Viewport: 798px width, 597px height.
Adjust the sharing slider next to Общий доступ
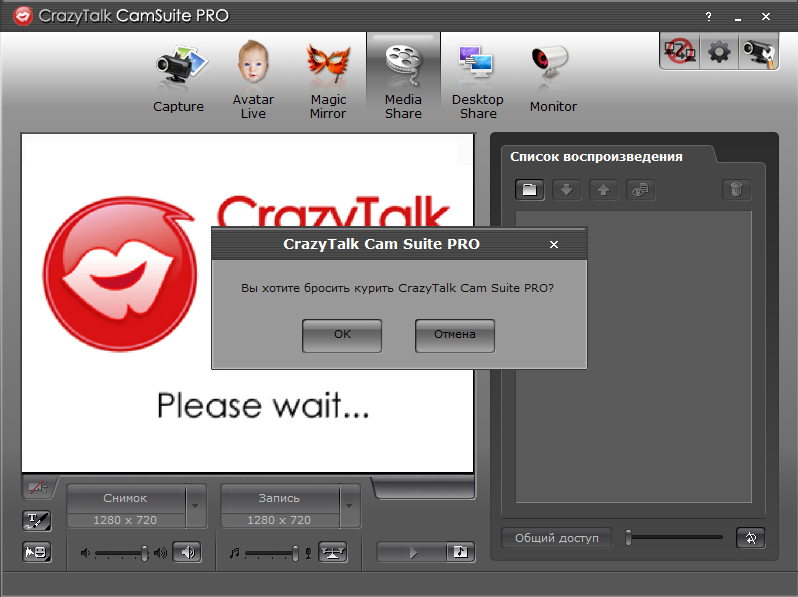tap(674, 537)
